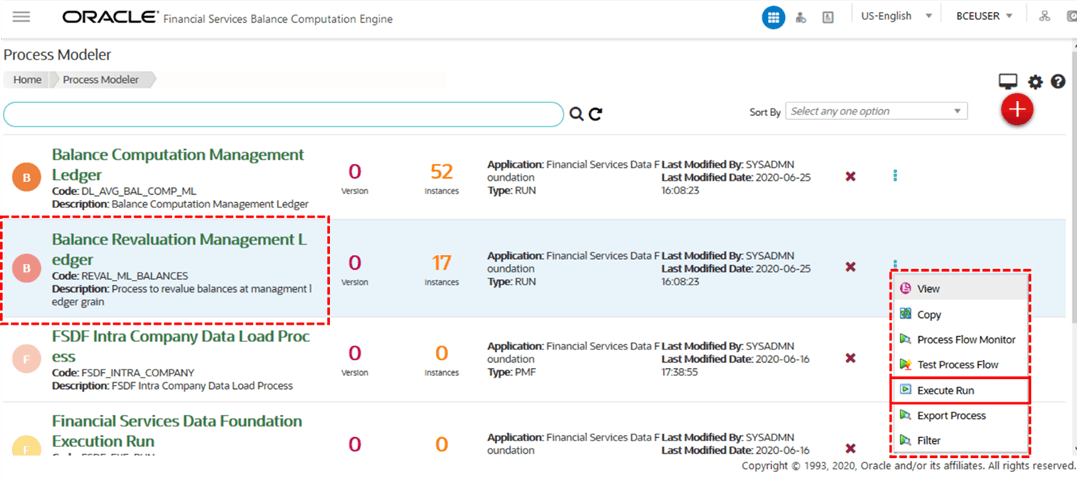Select Process Flow Monitor menu entry
The height and width of the screenshot is (484, 1077).
pyautogui.click(x=960, y=339)
